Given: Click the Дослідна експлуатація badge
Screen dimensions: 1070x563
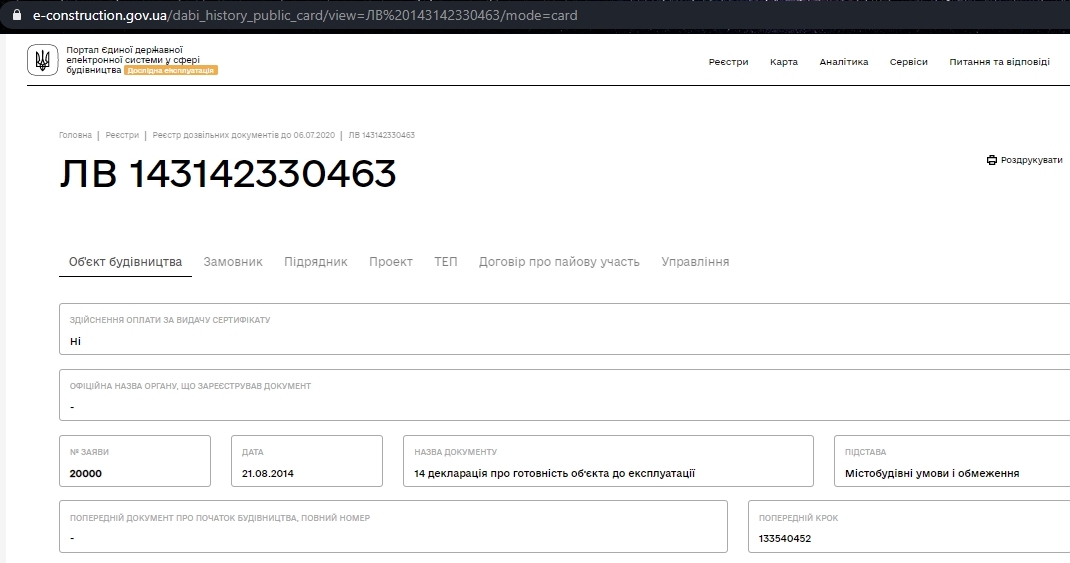Looking at the screenshot, I should point(171,70).
